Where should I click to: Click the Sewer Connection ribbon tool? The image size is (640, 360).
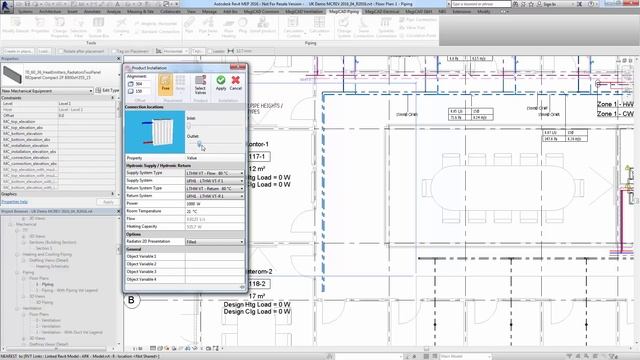pyautogui.click(x=364, y=28)
